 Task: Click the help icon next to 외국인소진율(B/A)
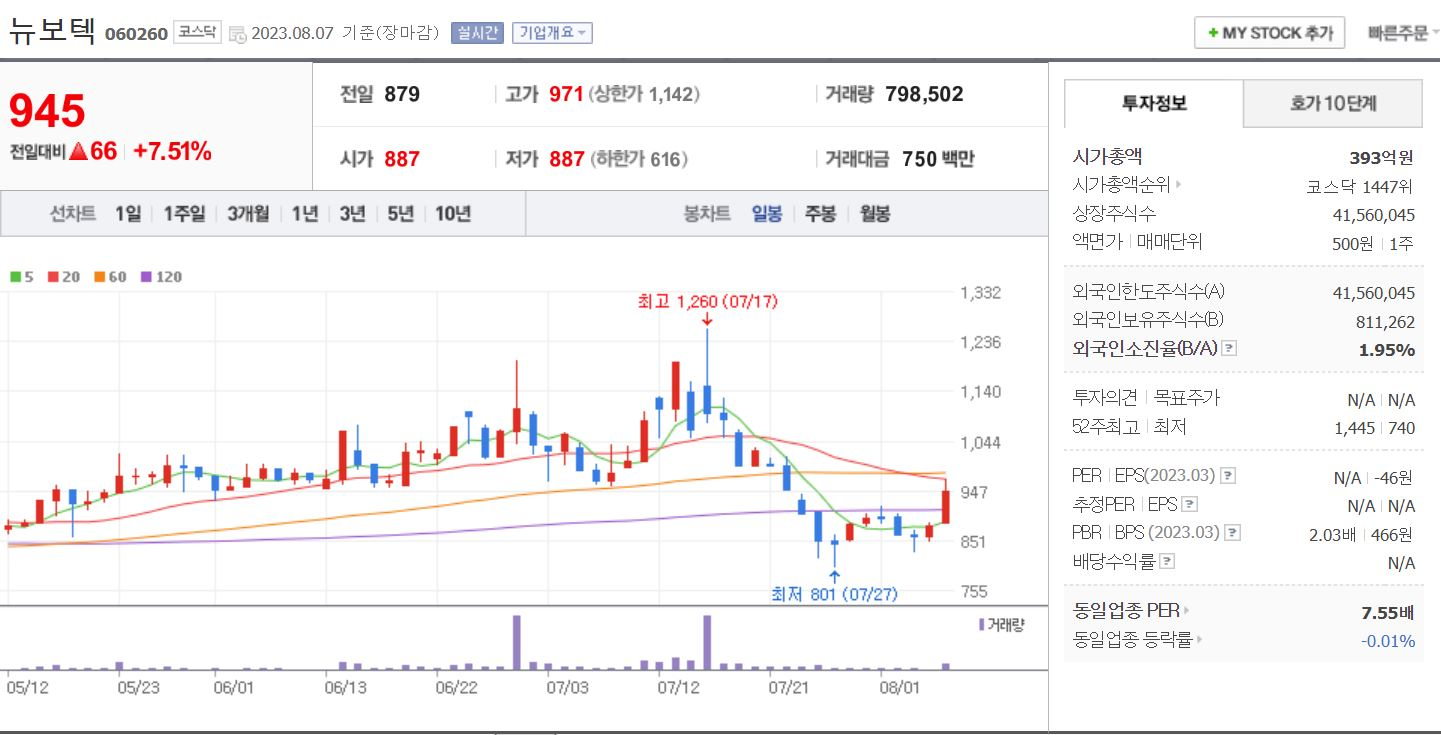[x=1230, y=349]
